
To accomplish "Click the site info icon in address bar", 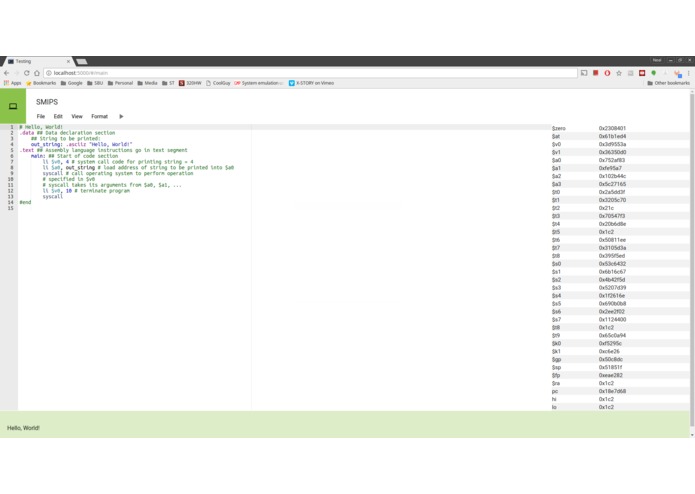I will click(49, 73).
